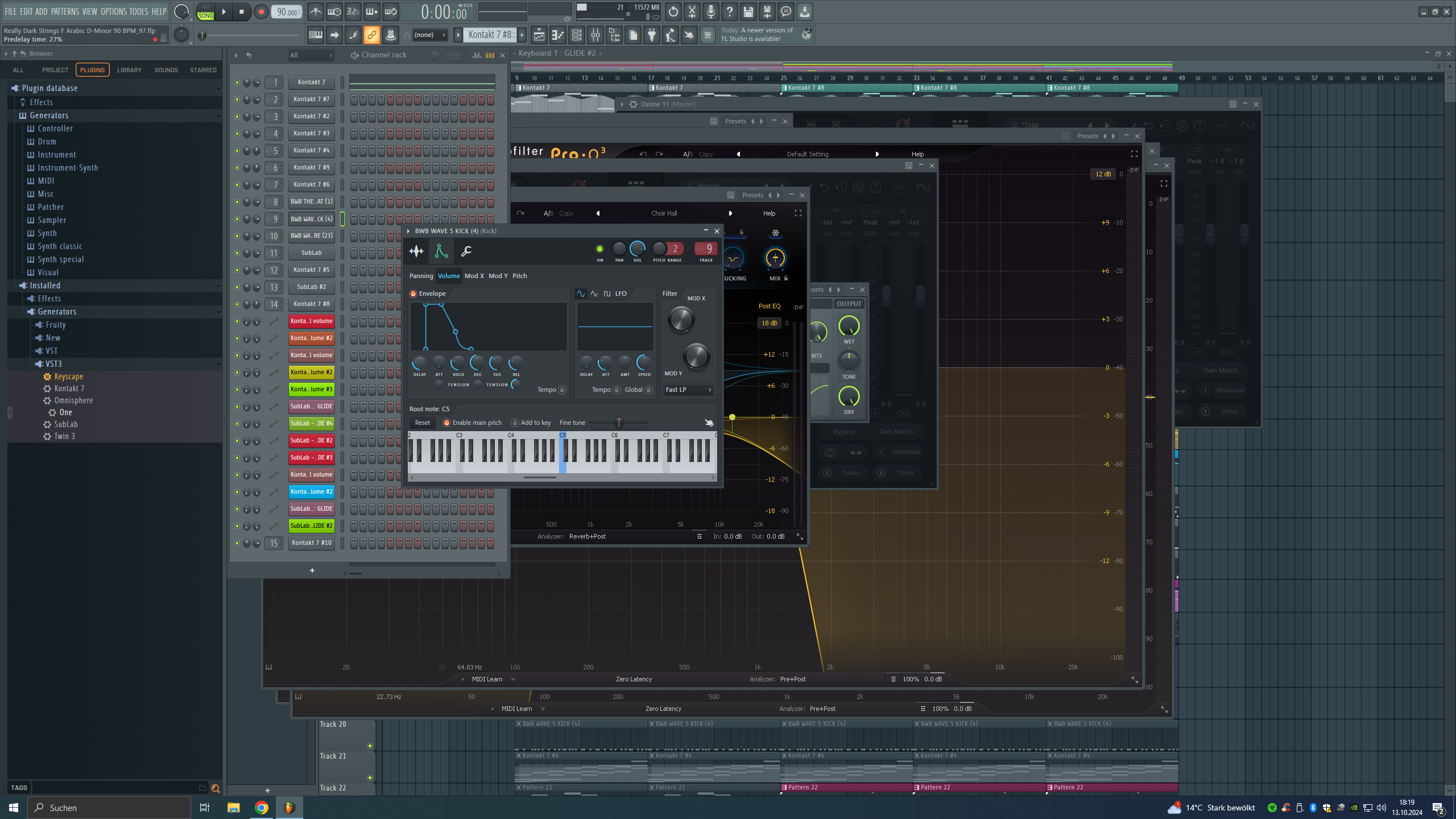Select the sine LFO shape icon

[x=581, y=293]
